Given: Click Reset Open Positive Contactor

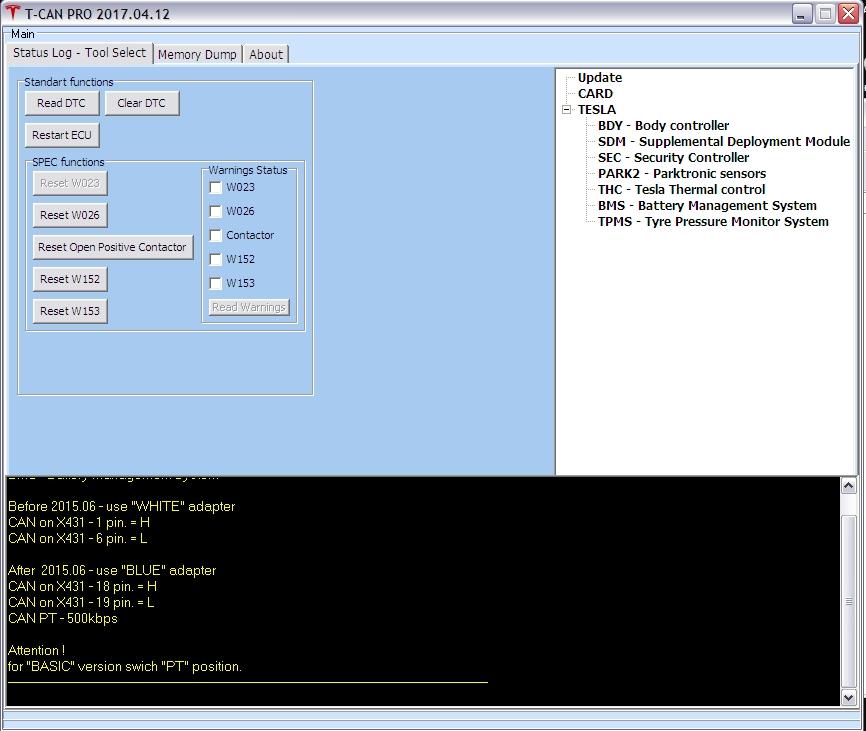Looking at the screenshot, I should coord(113,247).
